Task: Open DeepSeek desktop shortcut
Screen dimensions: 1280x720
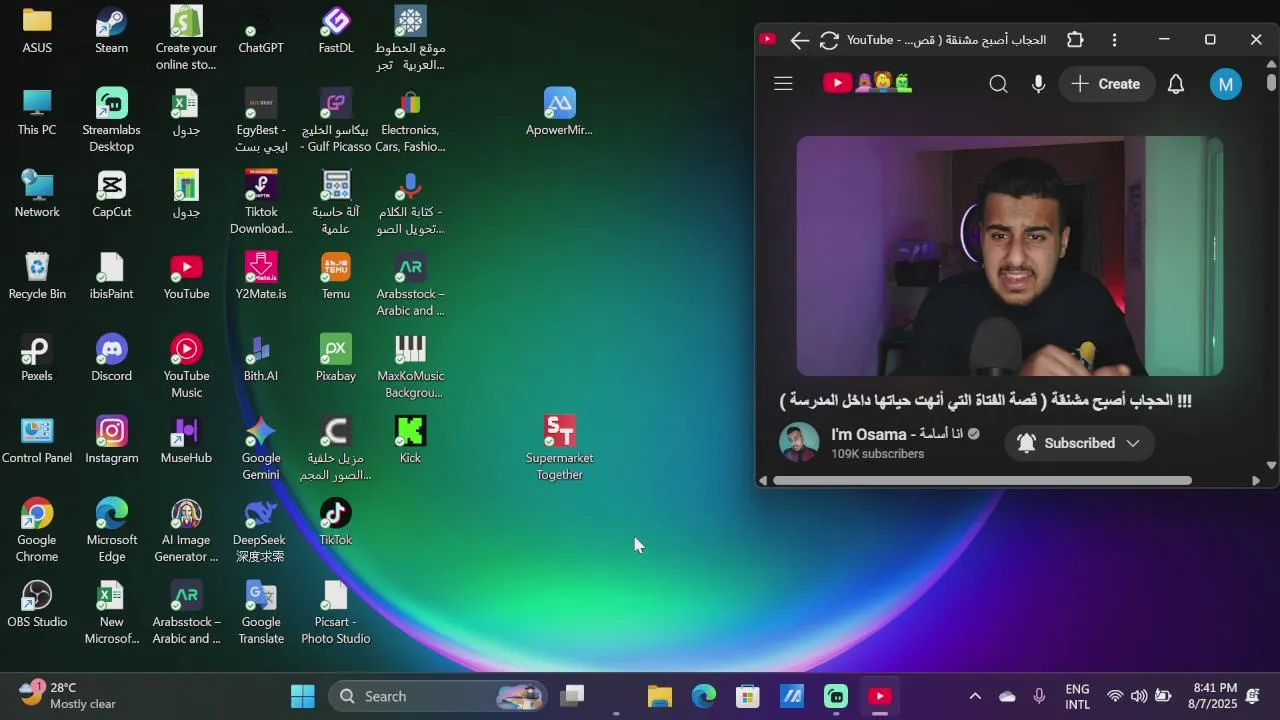Action: [x=260, y=530]
